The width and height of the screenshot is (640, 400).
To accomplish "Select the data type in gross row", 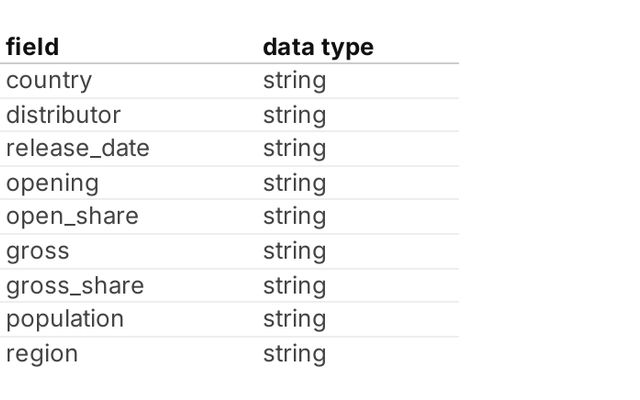I will [294, 251].
